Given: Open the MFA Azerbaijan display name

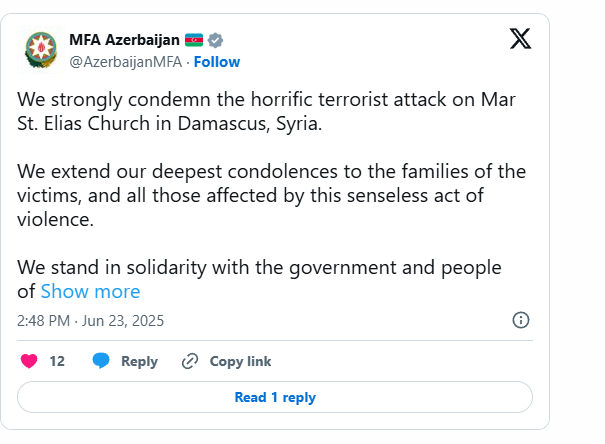Looking at the screenshot, I should point(124,40).
